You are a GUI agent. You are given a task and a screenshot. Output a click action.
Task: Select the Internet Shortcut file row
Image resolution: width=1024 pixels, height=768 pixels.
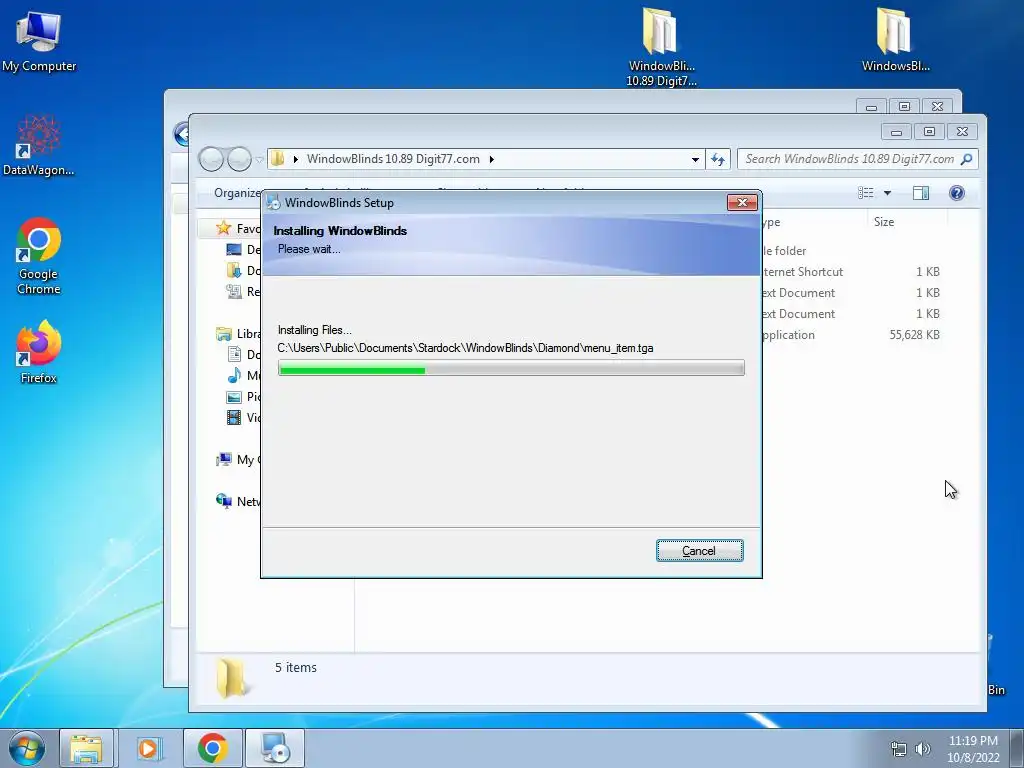pos(852,272)
